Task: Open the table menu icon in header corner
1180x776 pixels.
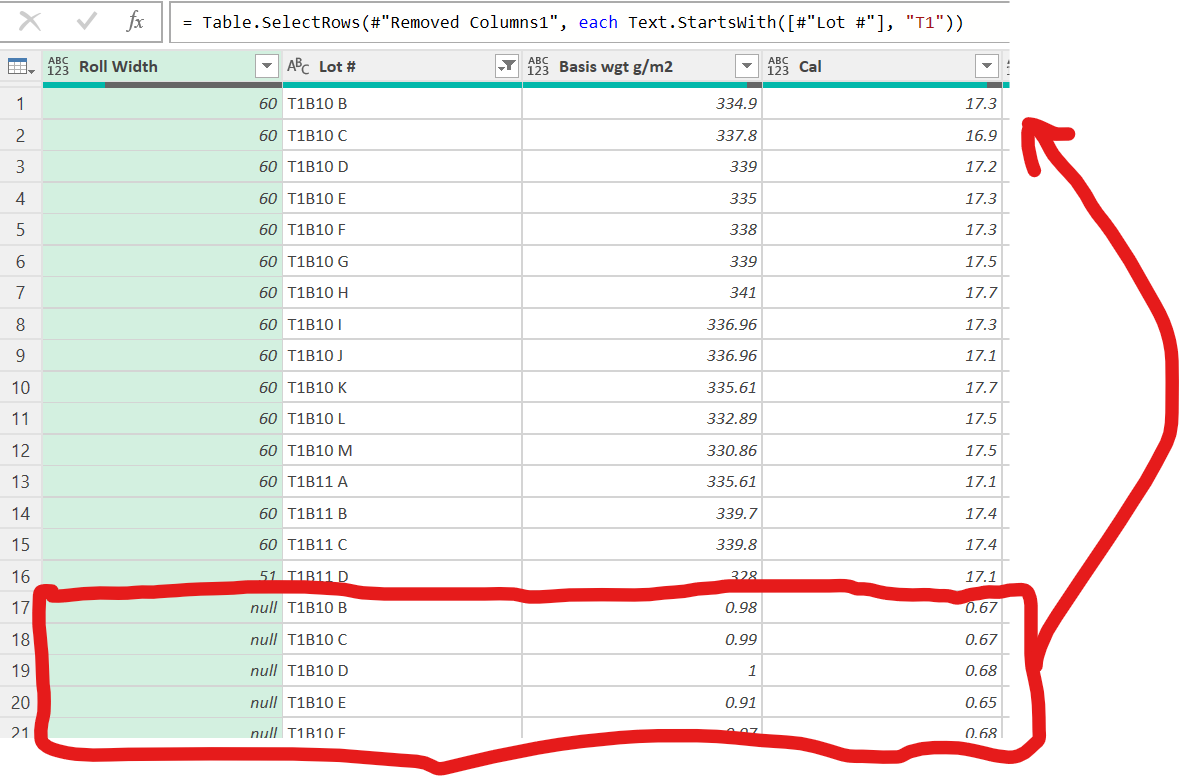Action: click(x=21, y=67)
